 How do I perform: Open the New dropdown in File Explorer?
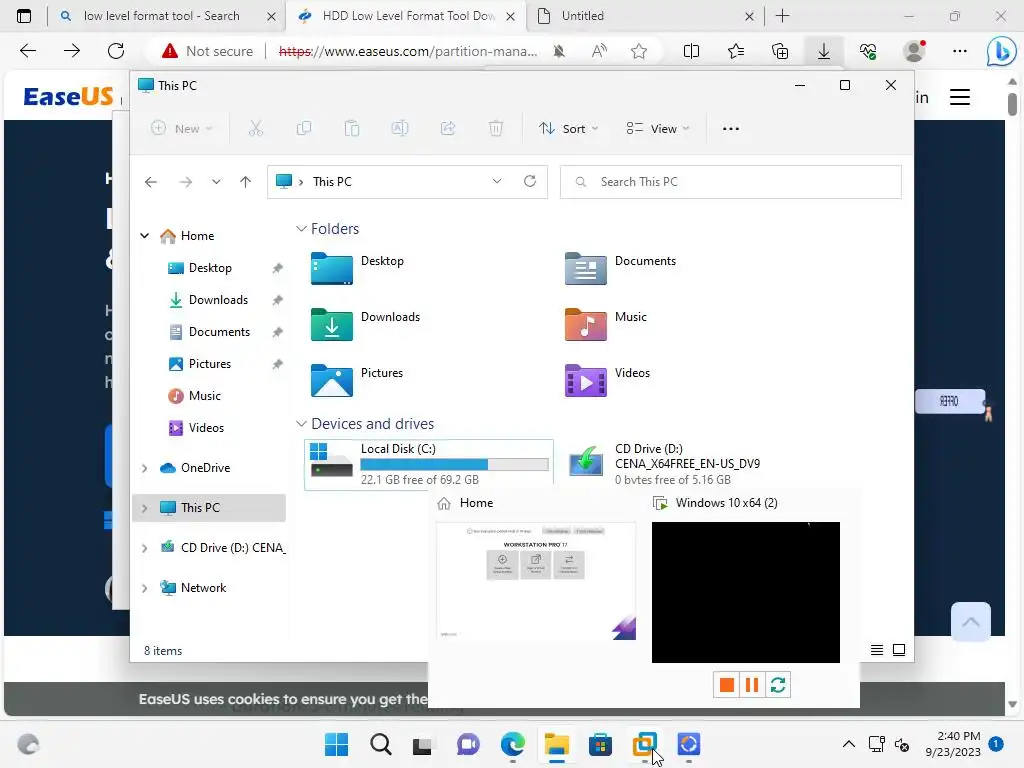[x=182, y=129]
